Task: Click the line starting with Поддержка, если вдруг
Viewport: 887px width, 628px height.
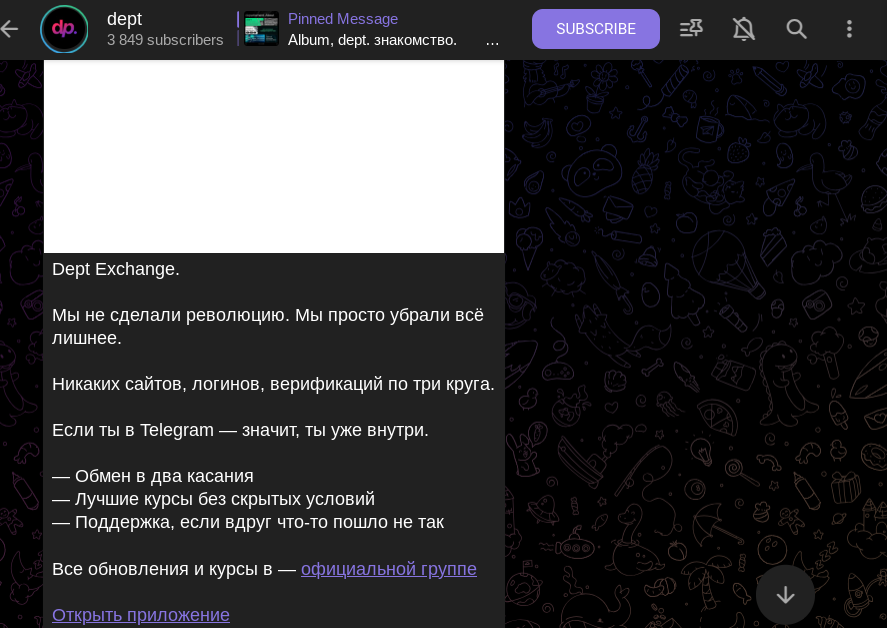Action: pos(248,522)
